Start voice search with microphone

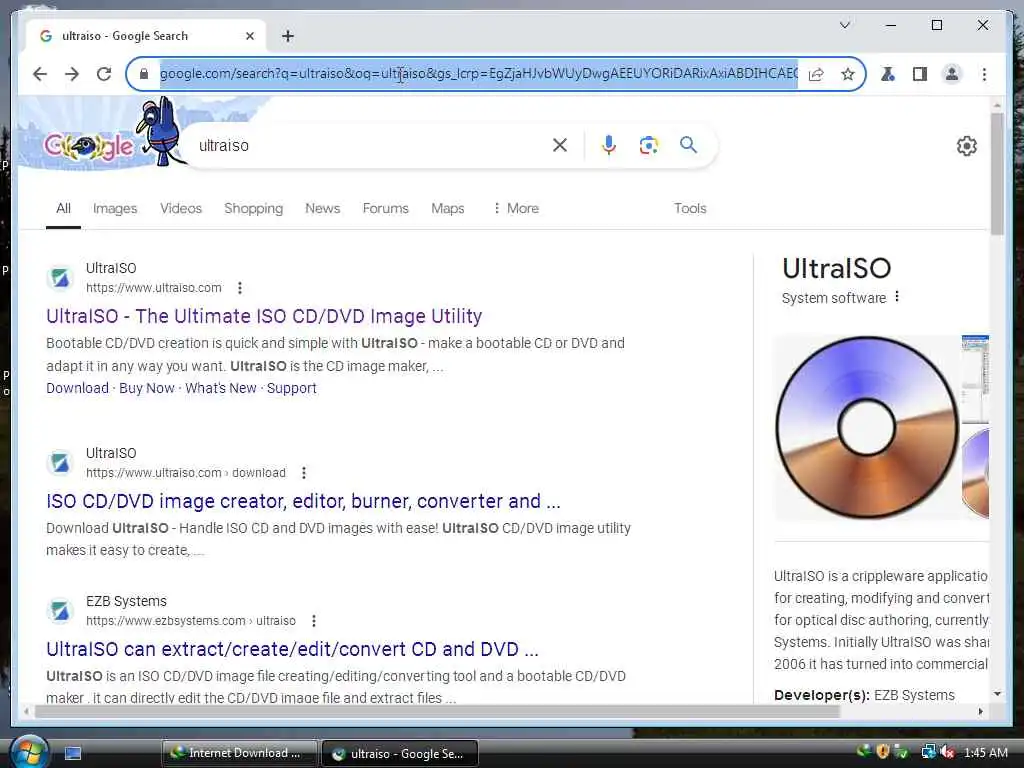pos(609,145)
